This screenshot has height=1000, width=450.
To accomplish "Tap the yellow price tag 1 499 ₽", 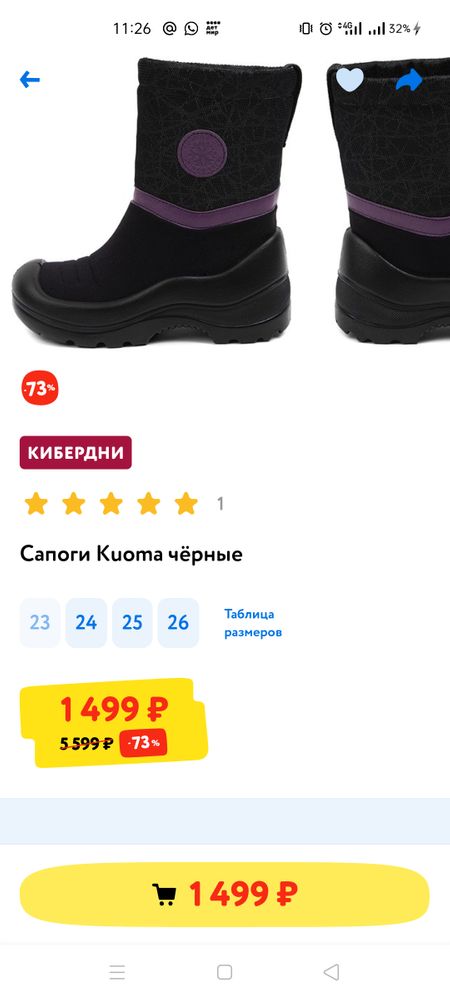I will pyautogui.click(x=114, y=723).
